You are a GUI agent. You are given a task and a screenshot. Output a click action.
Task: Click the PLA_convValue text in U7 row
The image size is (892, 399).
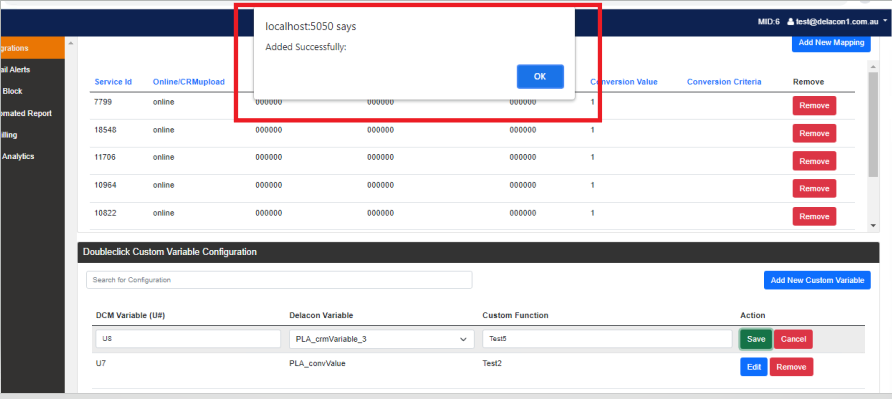click(x=317, y=363)
